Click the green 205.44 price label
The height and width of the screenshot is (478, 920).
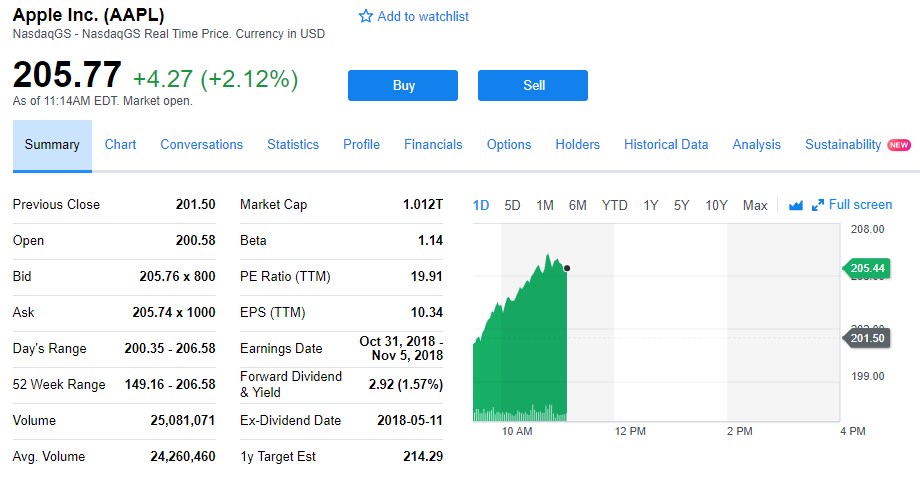point(867,268)
